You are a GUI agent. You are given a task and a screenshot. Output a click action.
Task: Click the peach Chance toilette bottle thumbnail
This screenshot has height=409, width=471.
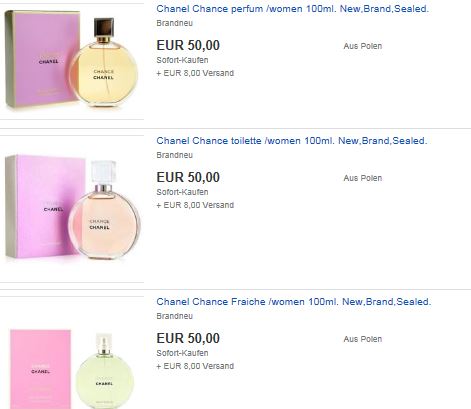pyautogui.click(x=104, y=210)
